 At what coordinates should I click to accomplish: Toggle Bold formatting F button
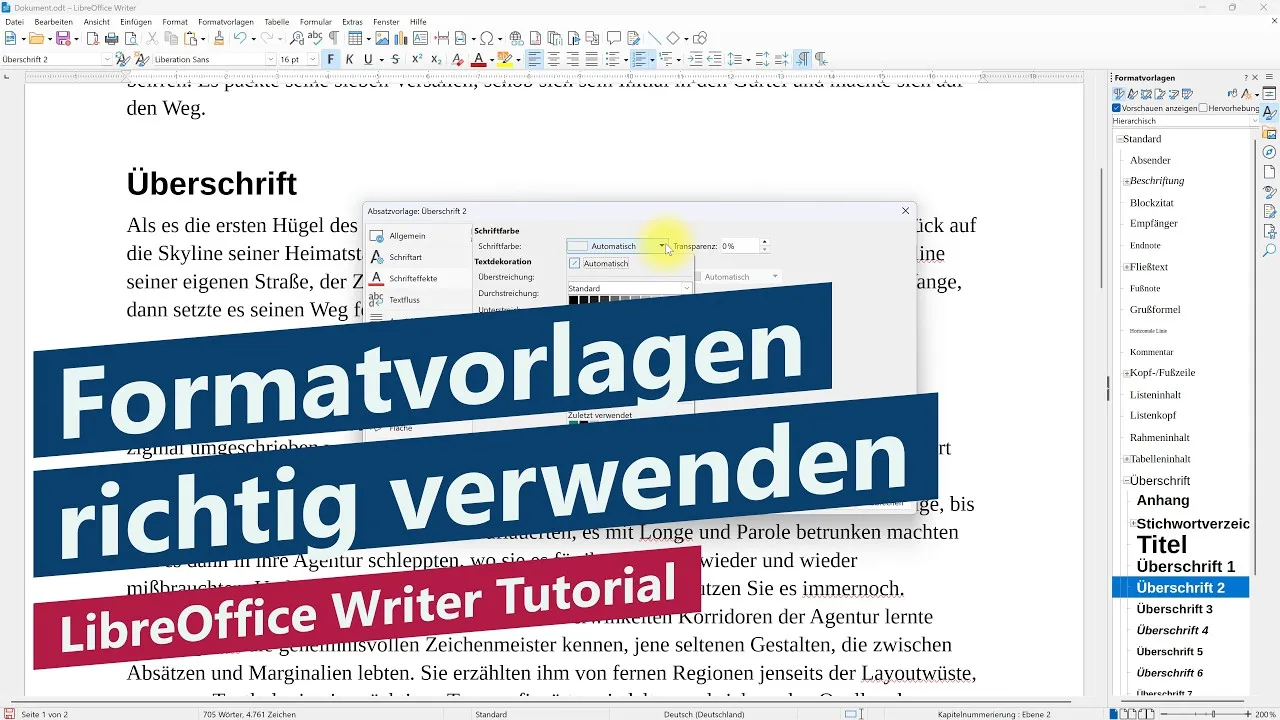coord(331,59)
